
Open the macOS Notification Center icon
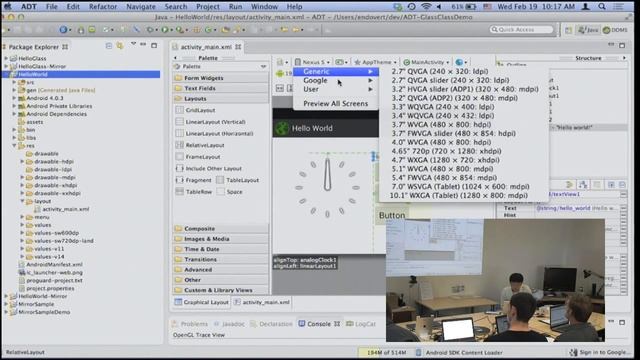click(x=619, y=7)
